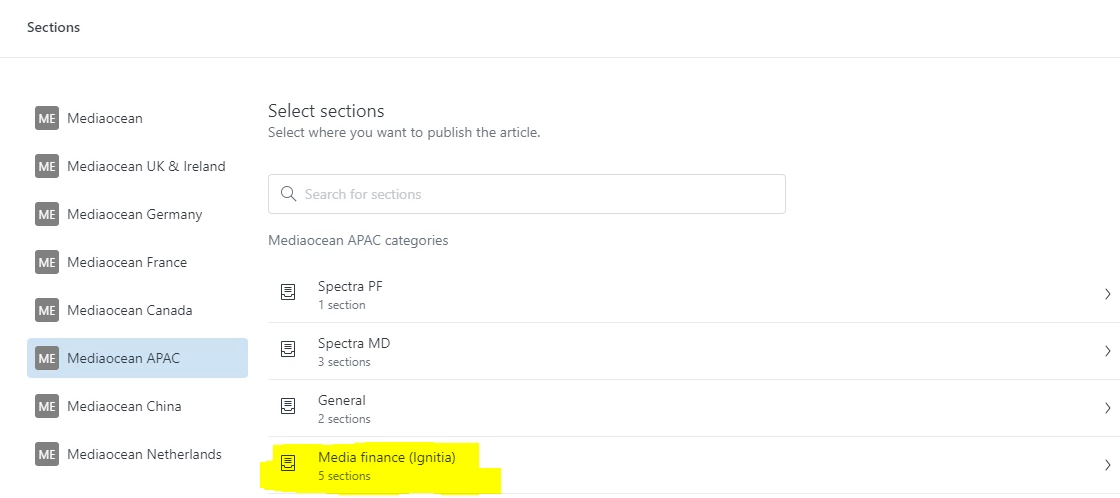Select the highlighted Mediaocean APAC brand
The image size is (1120, 498).
pyautogui.click(x=124, y=358)
